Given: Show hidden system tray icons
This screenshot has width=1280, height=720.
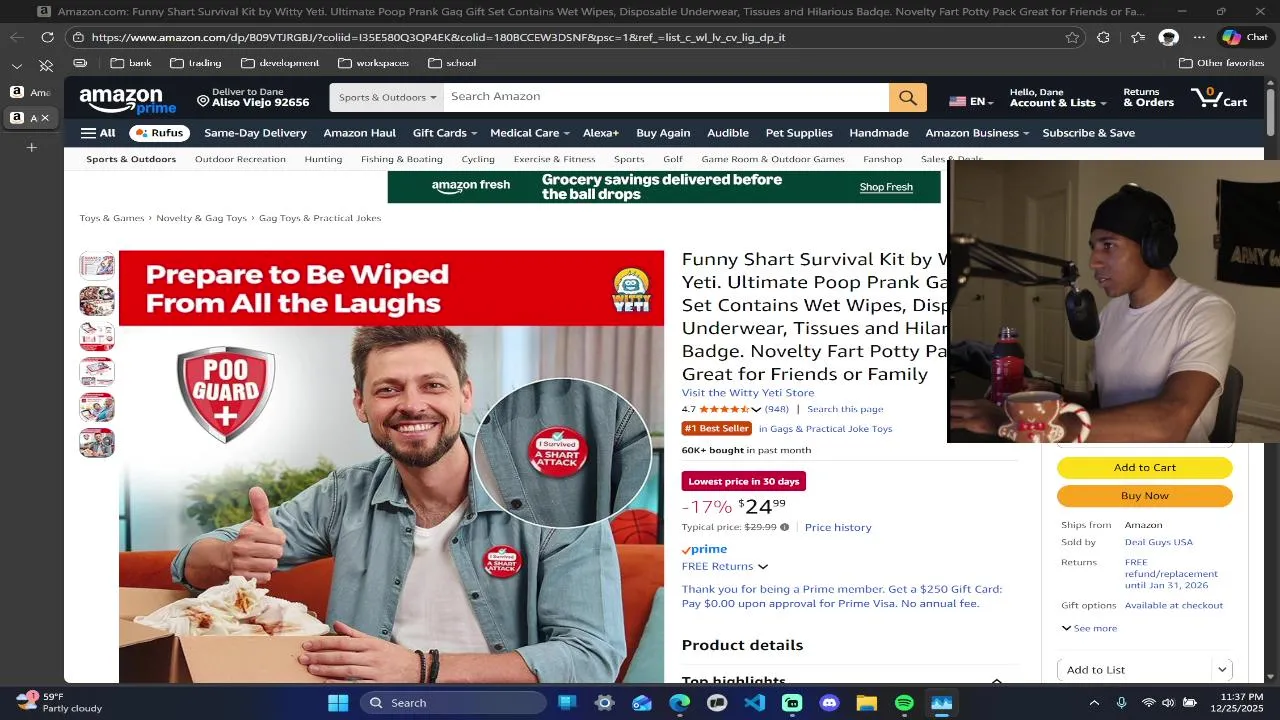Looking at the screenshot, I should tap(1094, 703).
